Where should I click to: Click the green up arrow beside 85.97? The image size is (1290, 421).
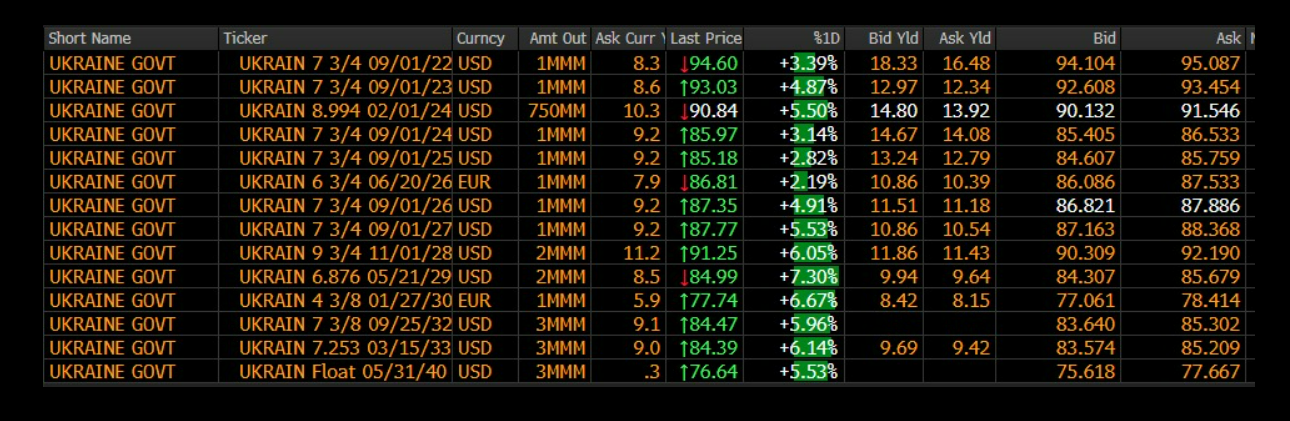coord(682,134)
